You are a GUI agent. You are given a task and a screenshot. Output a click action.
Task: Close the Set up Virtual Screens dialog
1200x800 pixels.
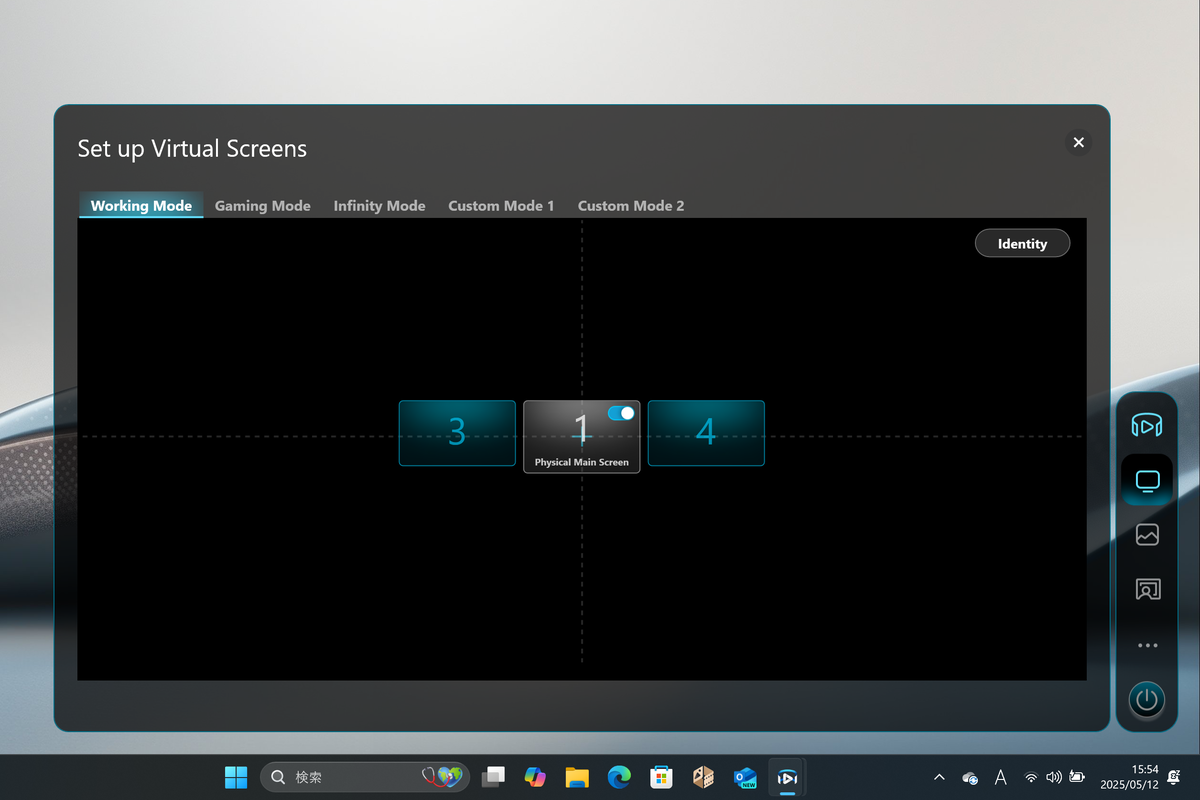(x=1078, y=143)
